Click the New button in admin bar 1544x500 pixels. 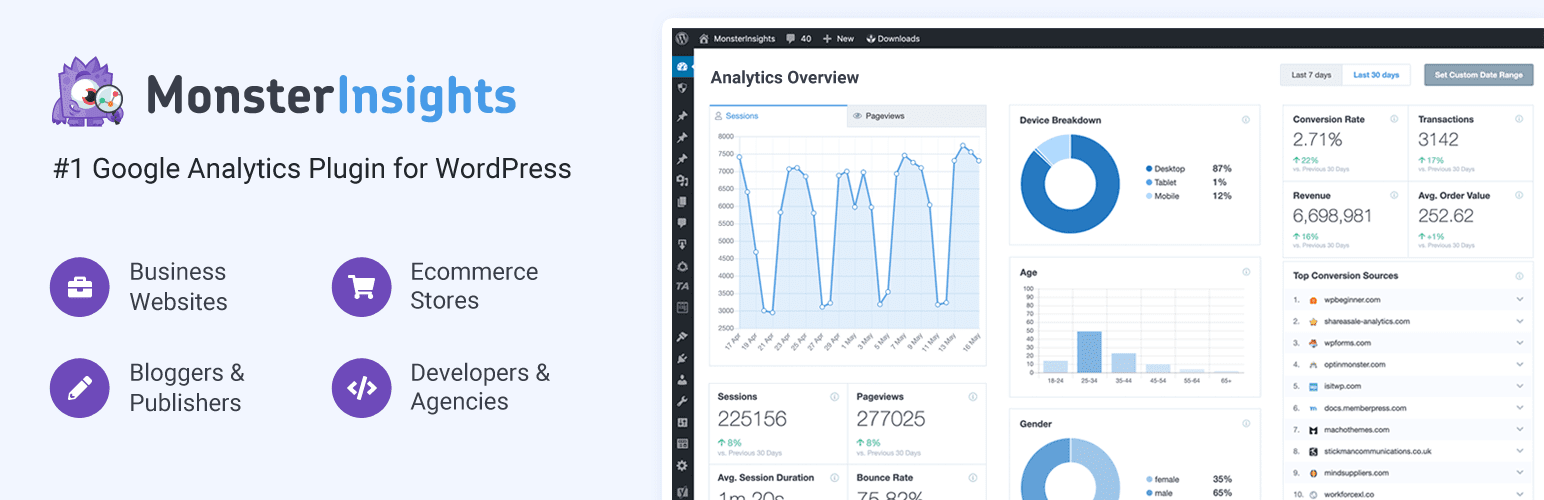(838, 38)
